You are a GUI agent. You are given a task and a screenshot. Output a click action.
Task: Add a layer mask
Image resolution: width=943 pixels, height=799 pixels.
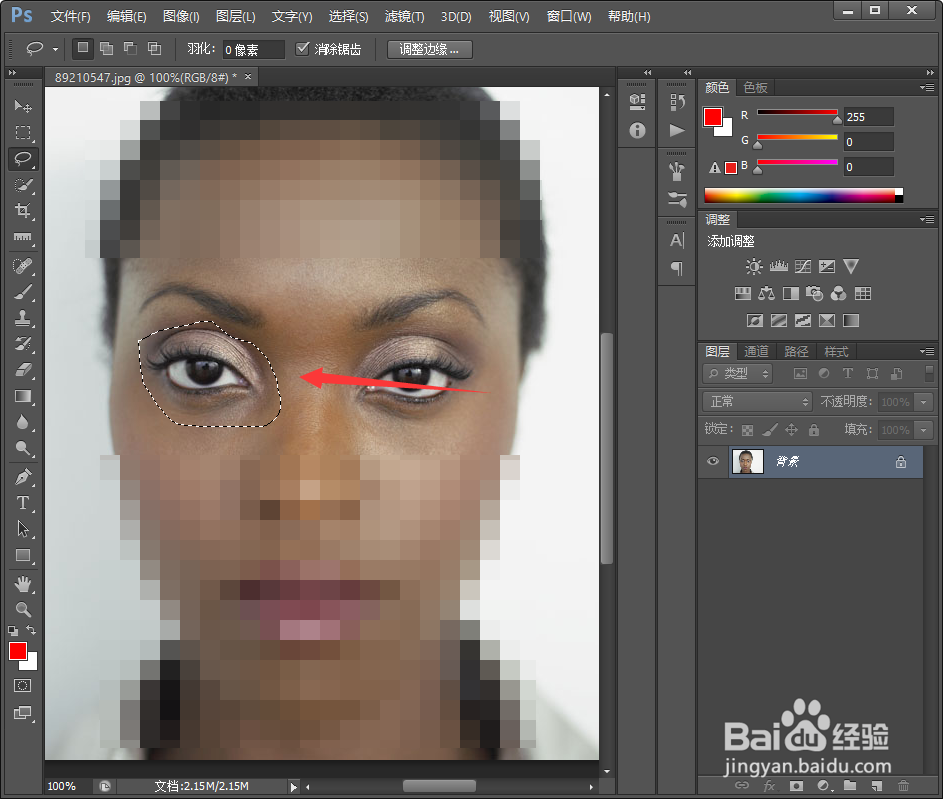coord(796,786)
